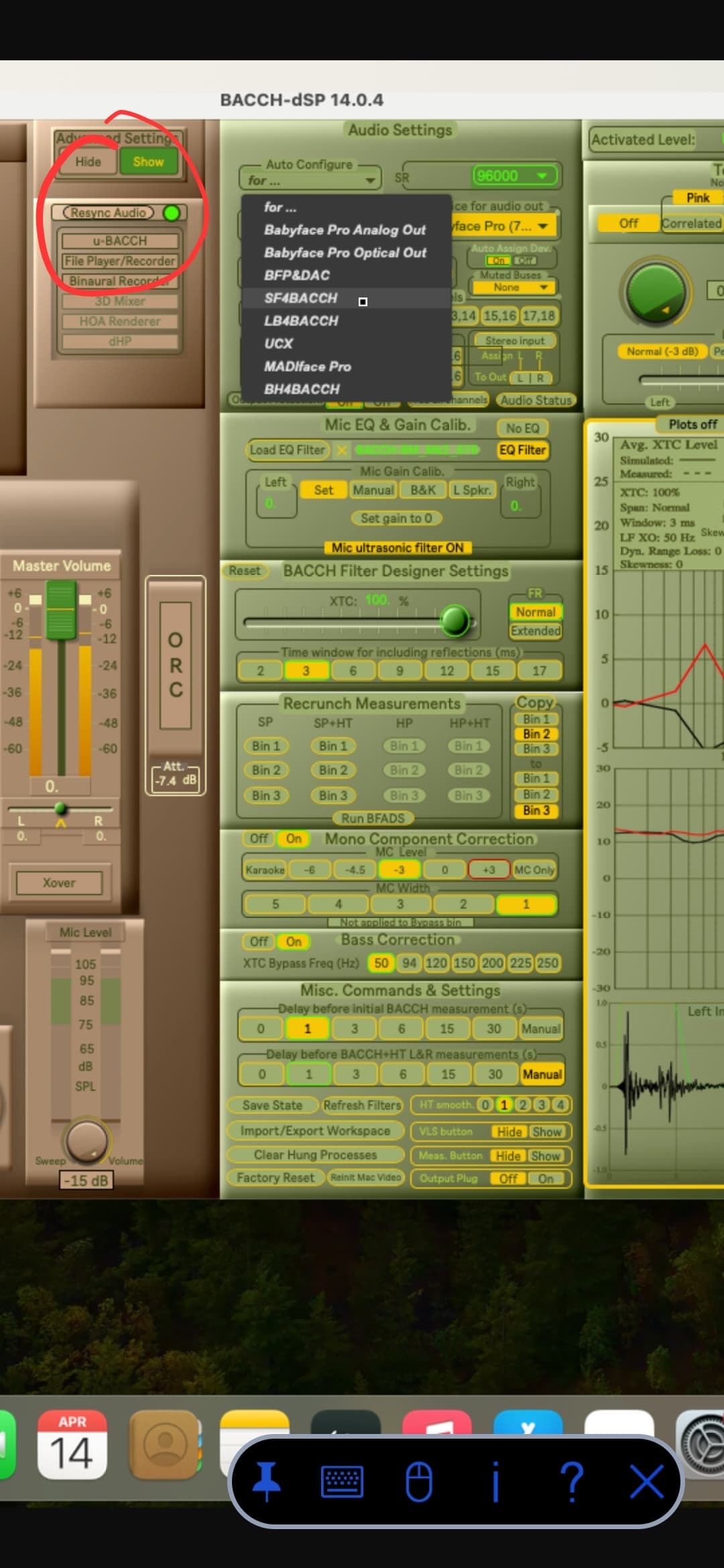Select 6 ms time window
Image resolution: width=724 pixels, height=1568 pixels.
353,671
